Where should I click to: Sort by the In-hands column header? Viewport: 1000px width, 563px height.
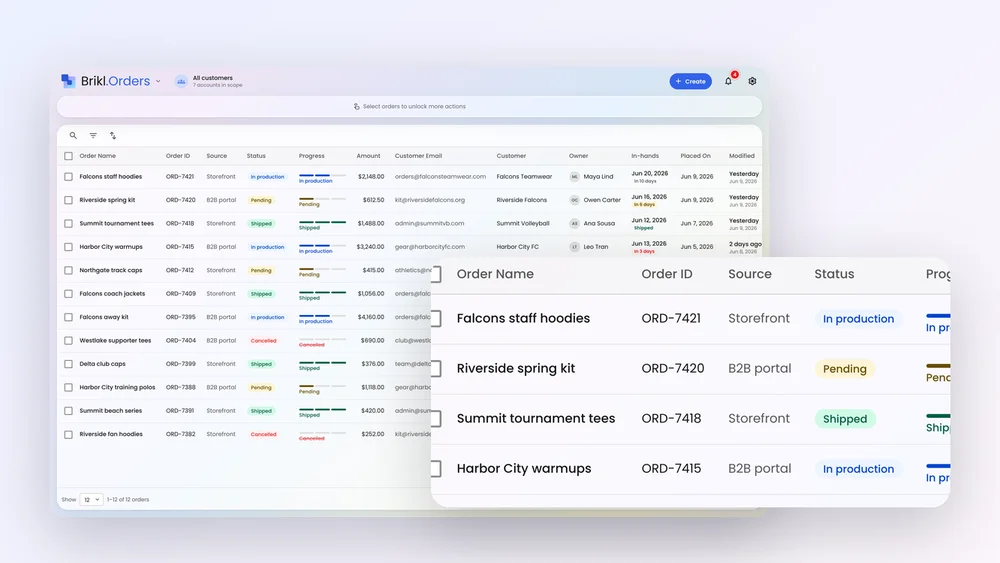(x=645, y=156)
